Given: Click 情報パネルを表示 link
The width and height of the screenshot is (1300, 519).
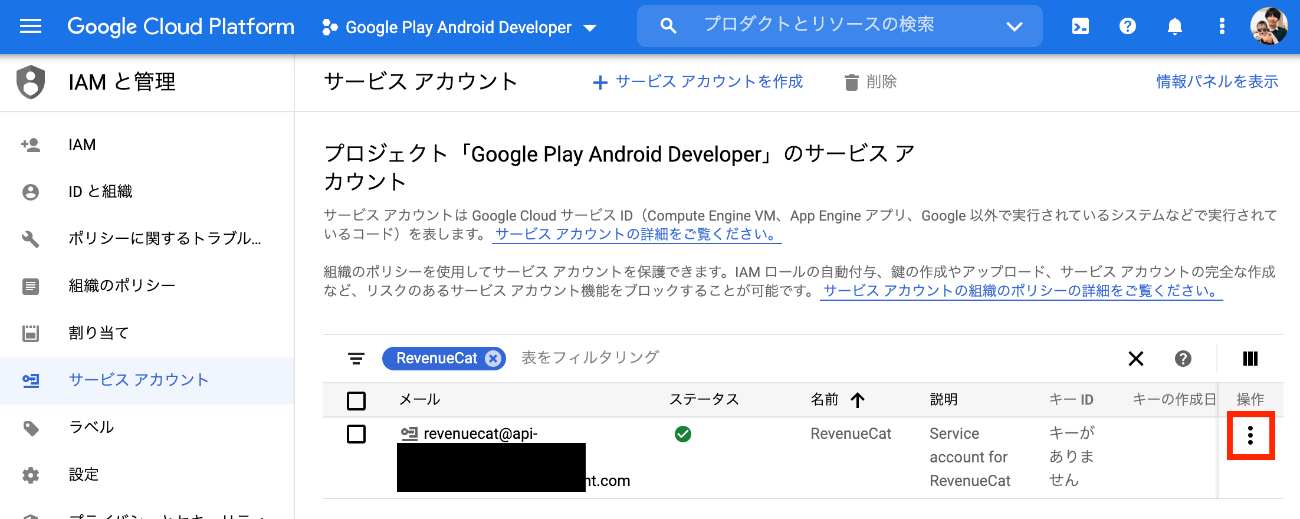Looking at the screenshot, I should tap(1217, 82).
